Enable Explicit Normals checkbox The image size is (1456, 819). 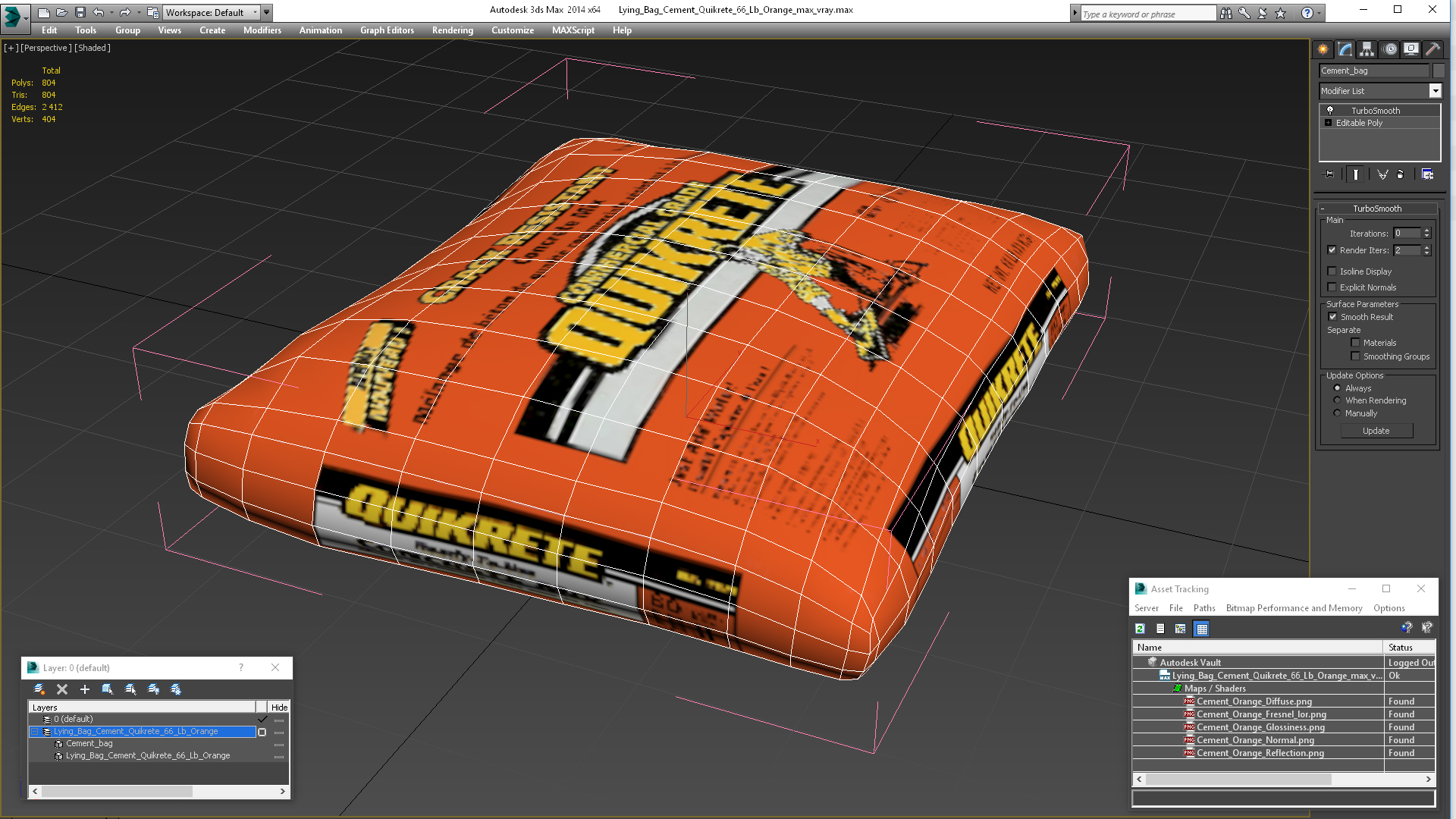(x=1332, y=287)
